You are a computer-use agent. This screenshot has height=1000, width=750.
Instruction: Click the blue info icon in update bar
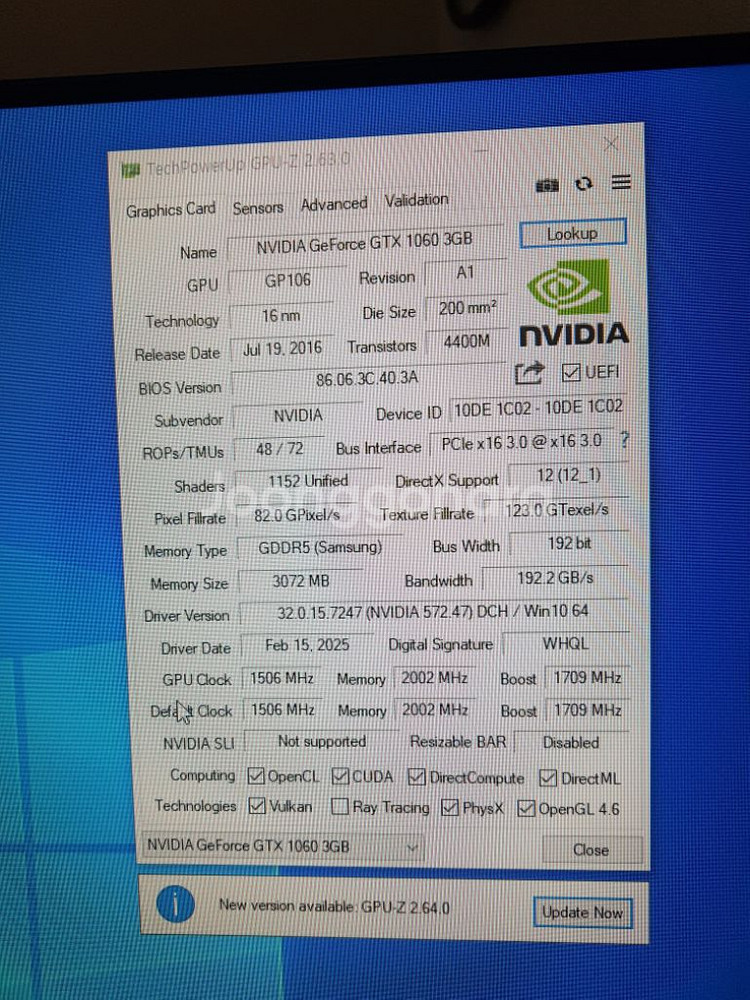click(175, 904)
